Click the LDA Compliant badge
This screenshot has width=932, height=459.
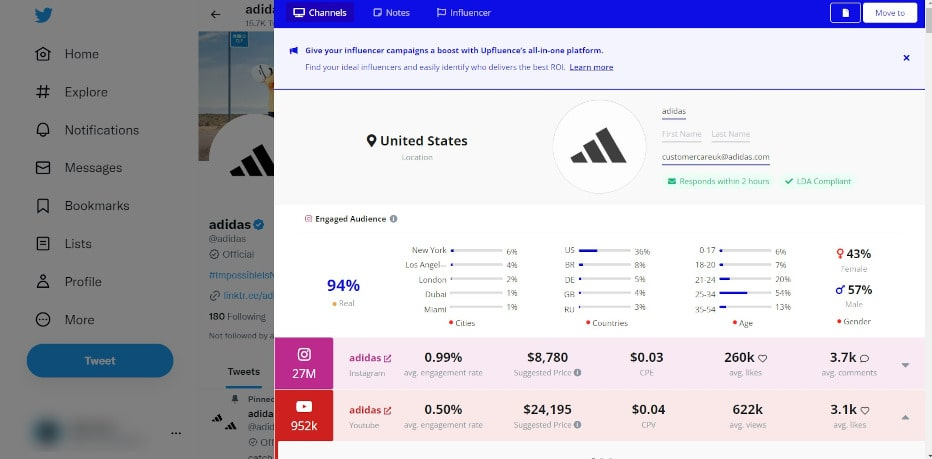(x=818, y=181)
